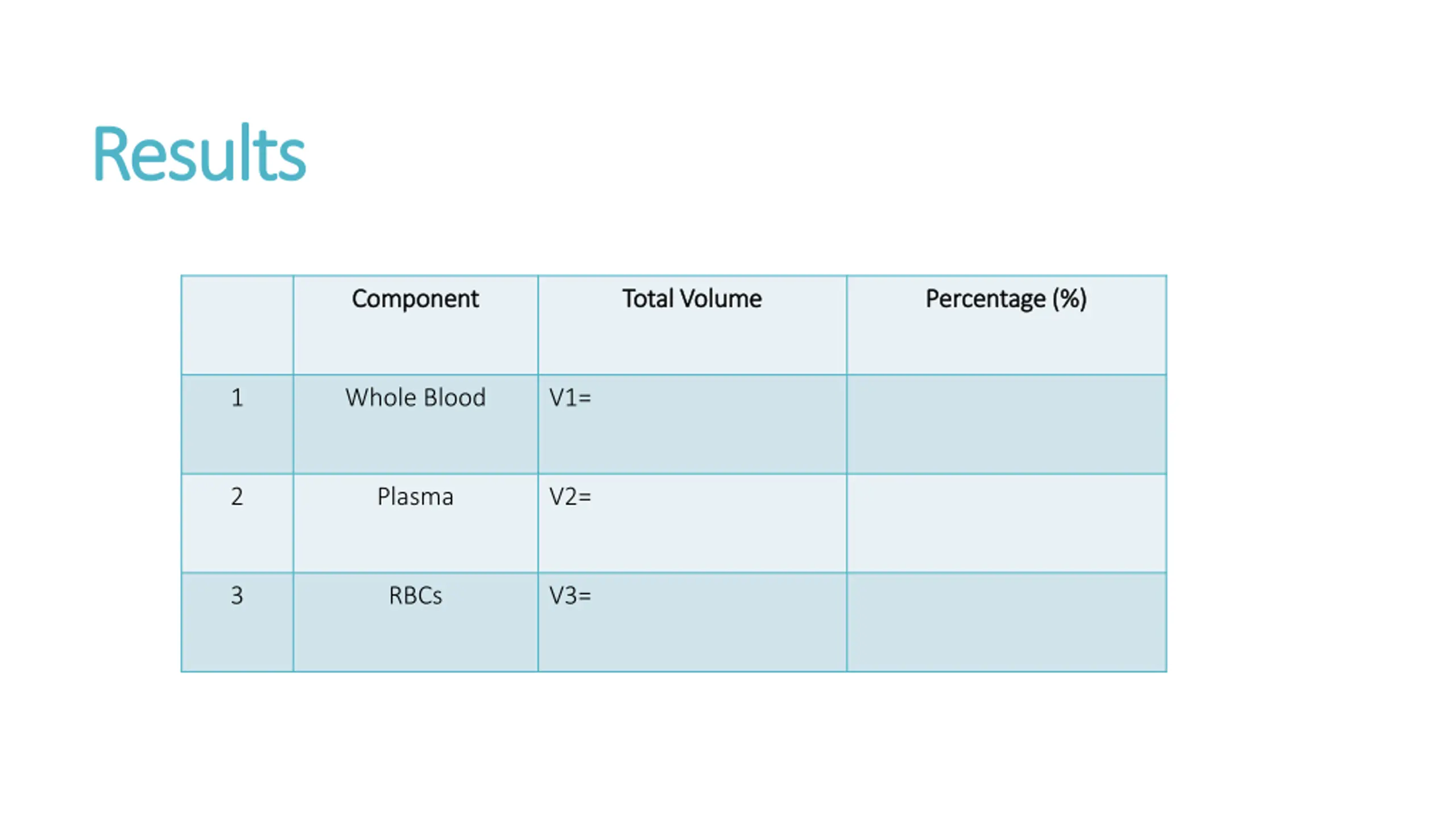Image resolution: width=1456 pixels, height=819 pixels.
Task: Click empty percentage cell for Plasma
Action: (1006, 523)
